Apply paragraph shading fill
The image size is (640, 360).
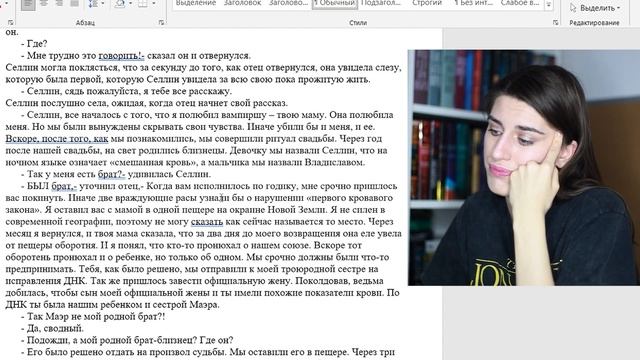click(x=120, y=4)
